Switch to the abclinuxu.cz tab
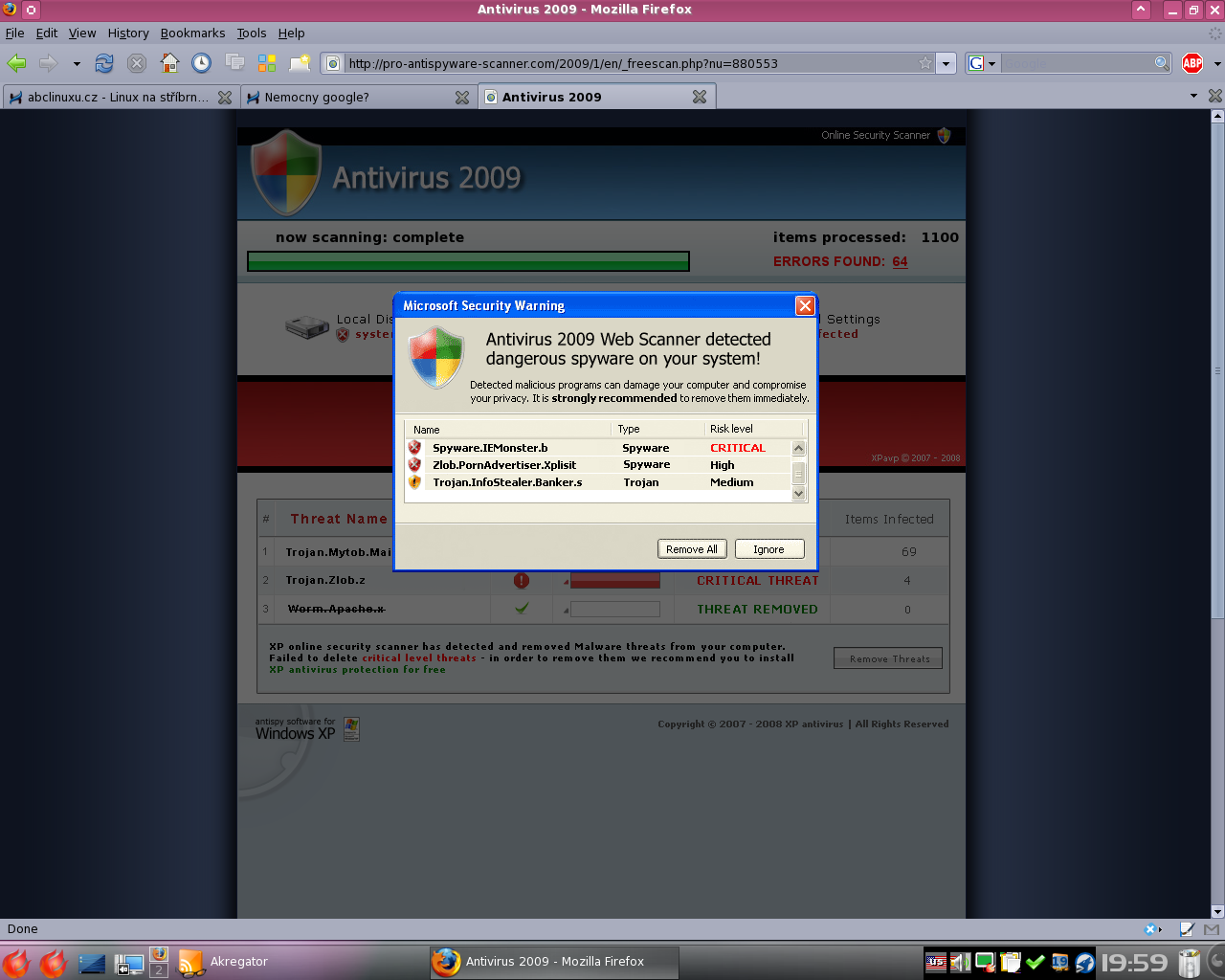 tap(119, 97)
